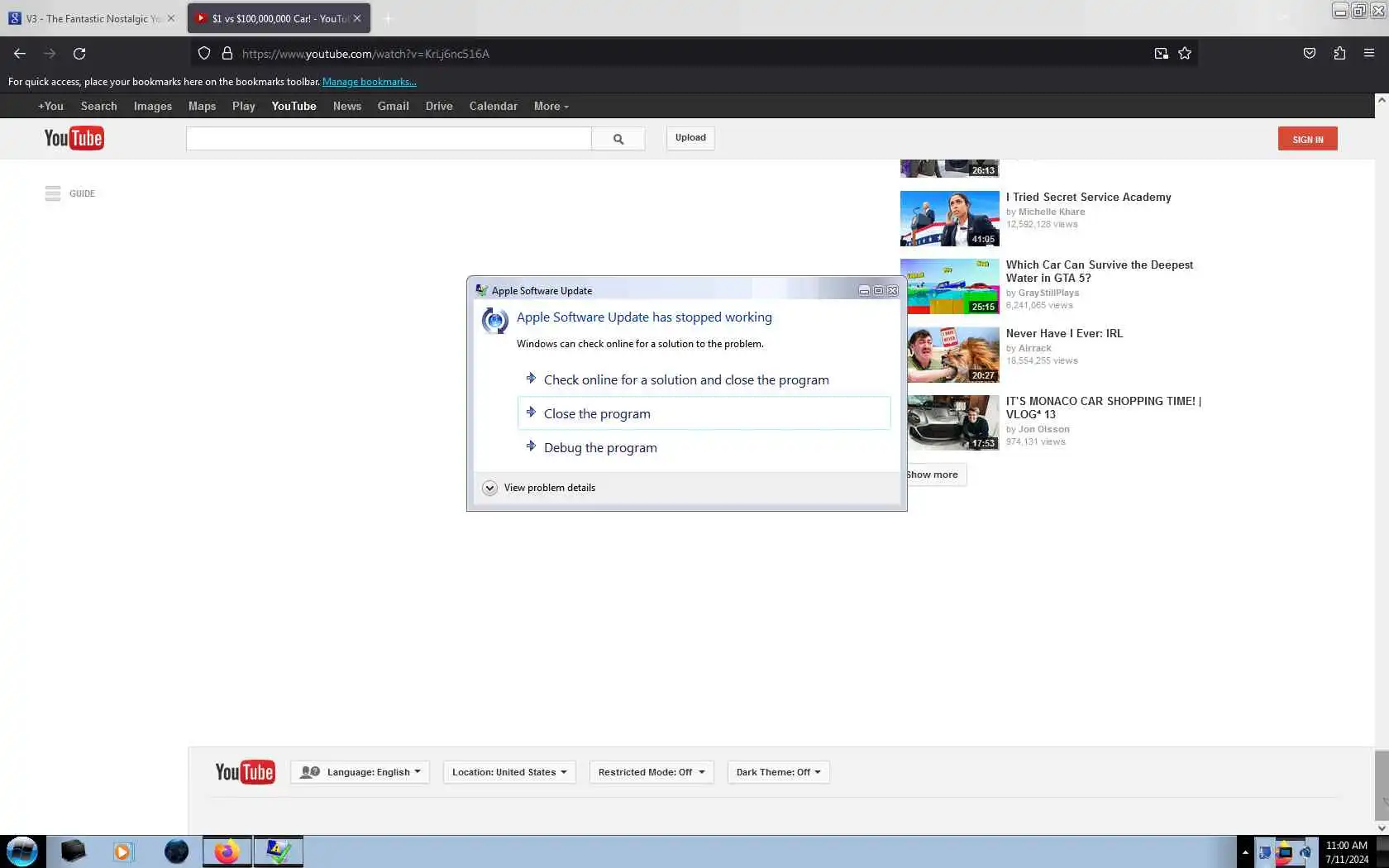Open the Language: English dropdown
Screen dimensions: 1389x868
click(x=360, y=772)
